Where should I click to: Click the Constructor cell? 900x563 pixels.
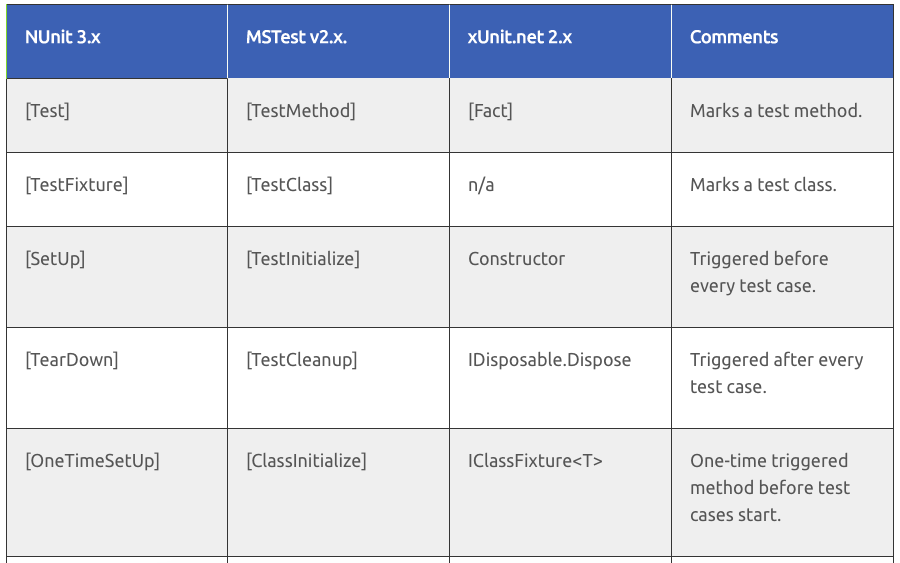516,259
